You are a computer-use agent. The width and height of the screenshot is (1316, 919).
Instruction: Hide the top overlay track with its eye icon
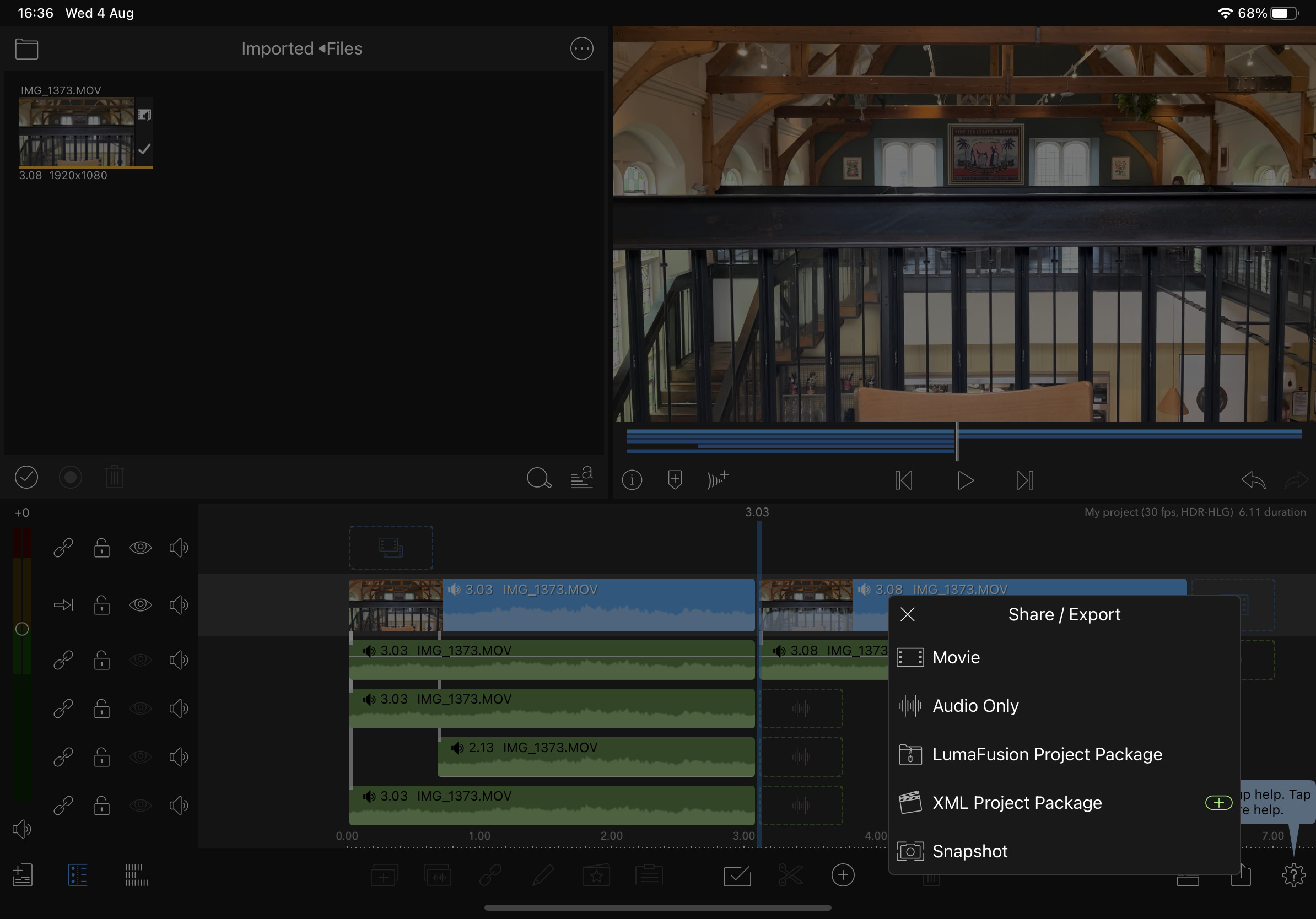[140, 548]
